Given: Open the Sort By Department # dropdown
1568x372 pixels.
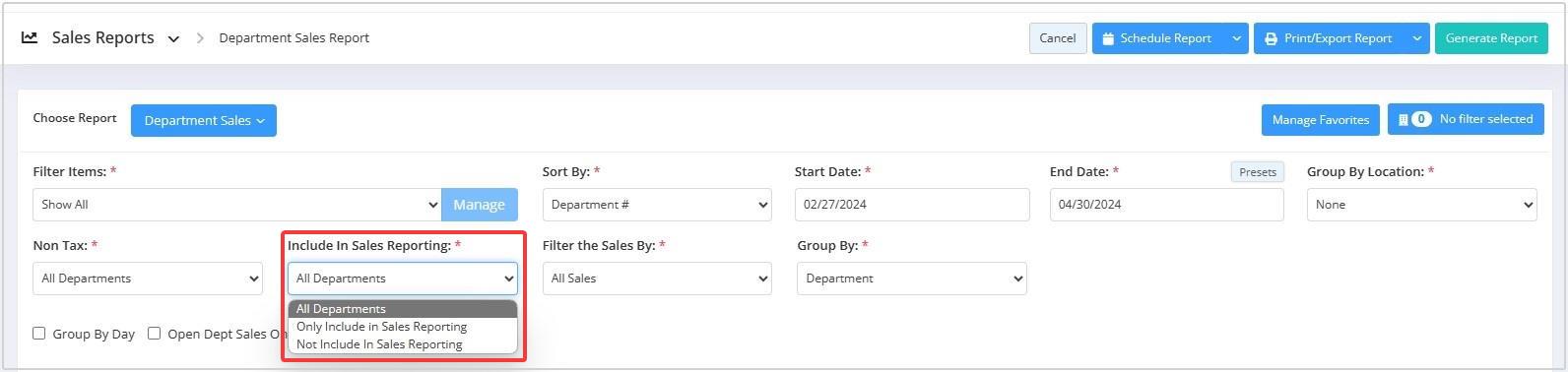Looking at the screenshot, I should (x=657, y=205).
